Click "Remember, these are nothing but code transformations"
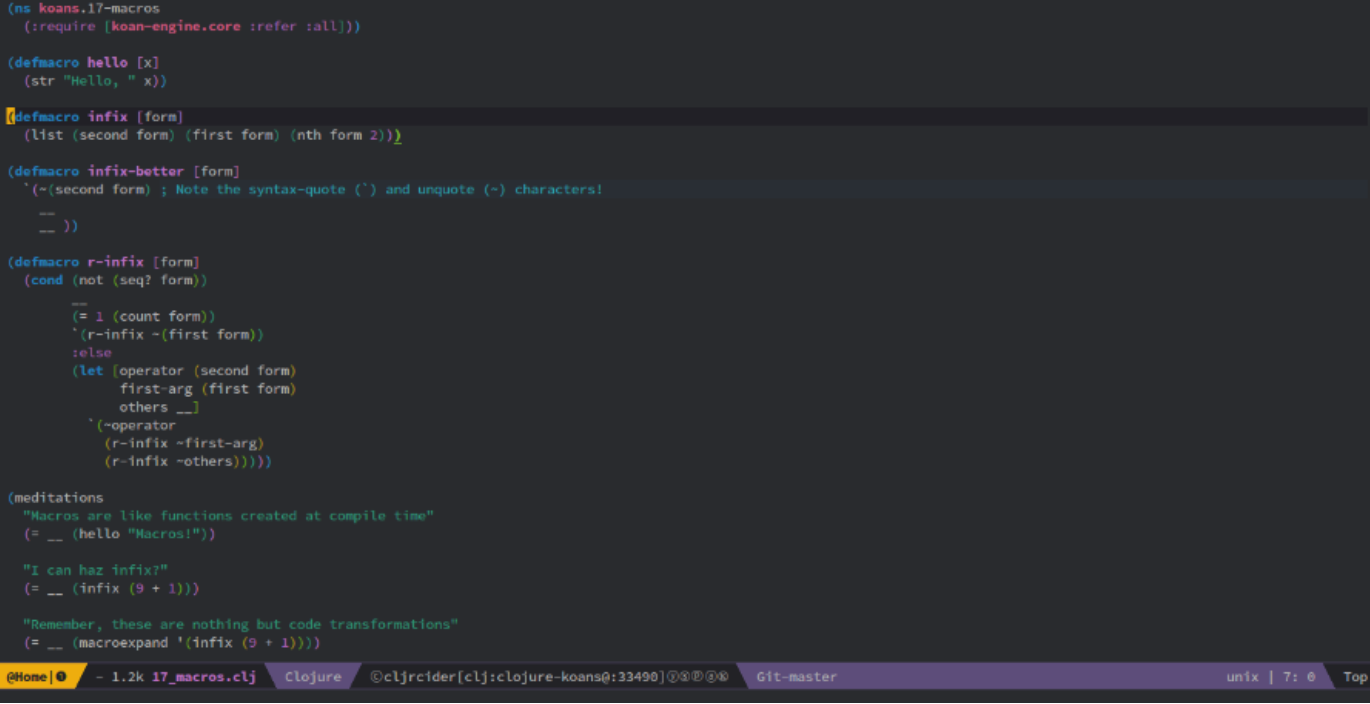Image resolution: width=1370 pixels, height=704 pixels. tap(240, 624)
